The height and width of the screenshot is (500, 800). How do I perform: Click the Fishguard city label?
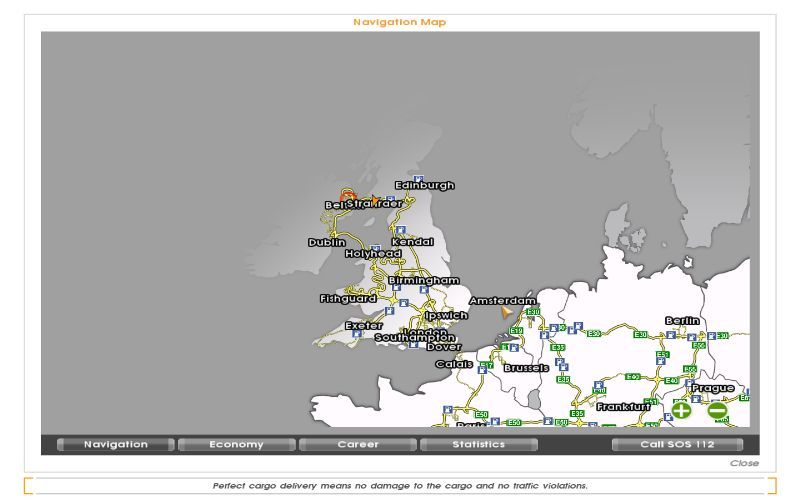(348, 298)
